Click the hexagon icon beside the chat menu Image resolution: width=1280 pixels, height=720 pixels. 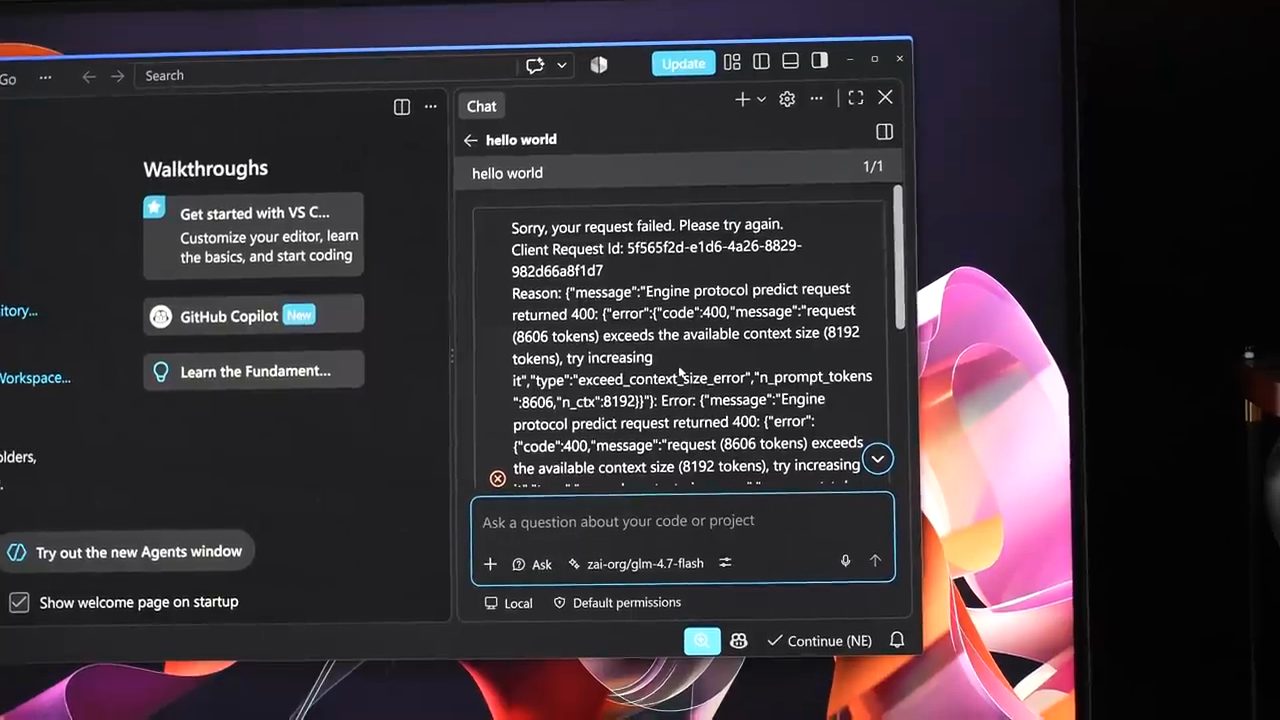(599, 65)
